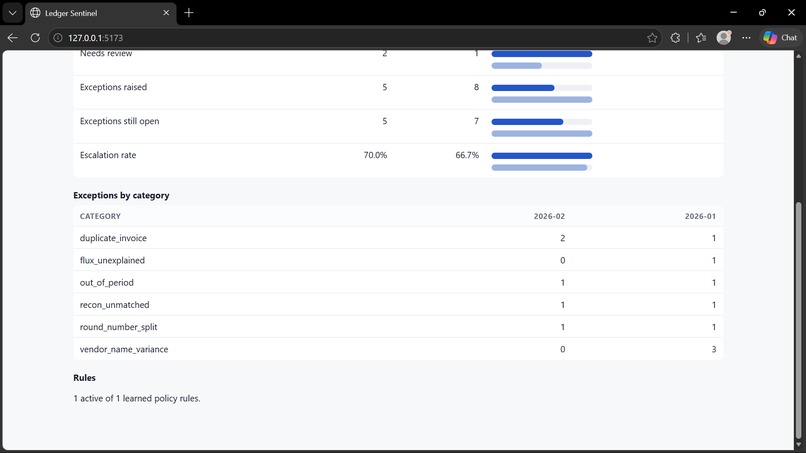The image size is (806, 453).
Task: Reload the page with refresh icon
Action: click(x=35, y=38)
